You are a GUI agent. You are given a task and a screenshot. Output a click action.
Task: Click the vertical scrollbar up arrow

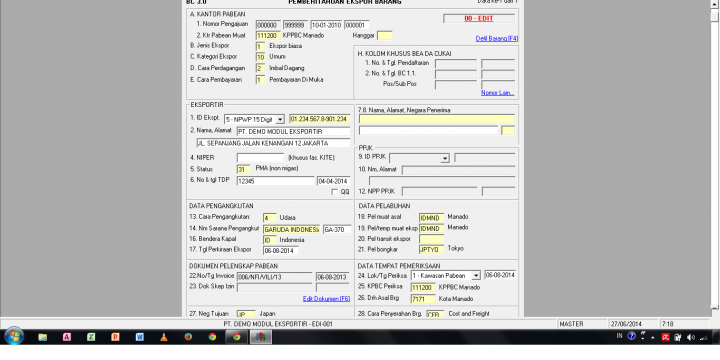(x=715, y=4)
